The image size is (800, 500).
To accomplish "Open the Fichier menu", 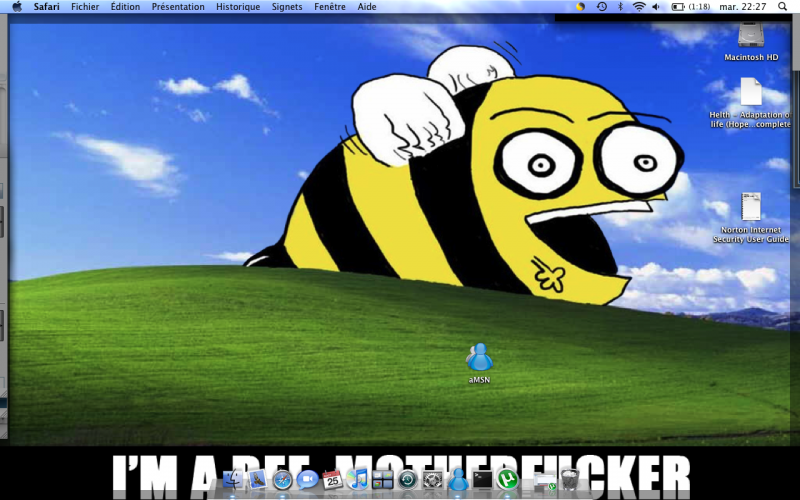I will pos(85,7).
